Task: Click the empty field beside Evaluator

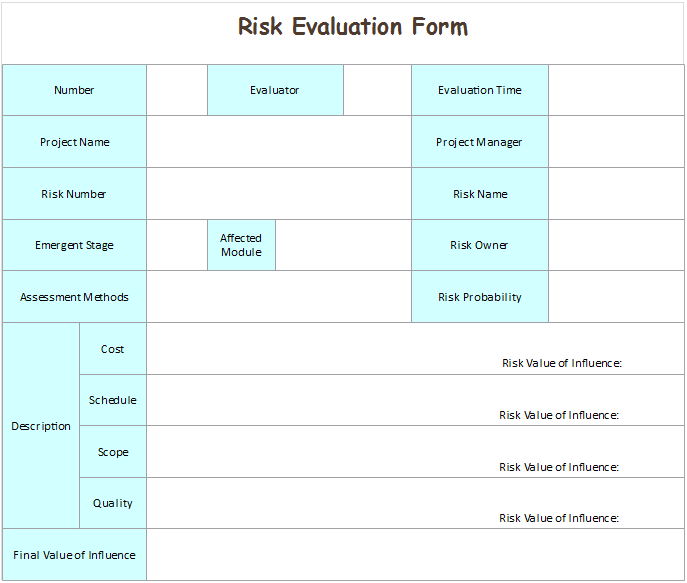Action: (377, 91)
